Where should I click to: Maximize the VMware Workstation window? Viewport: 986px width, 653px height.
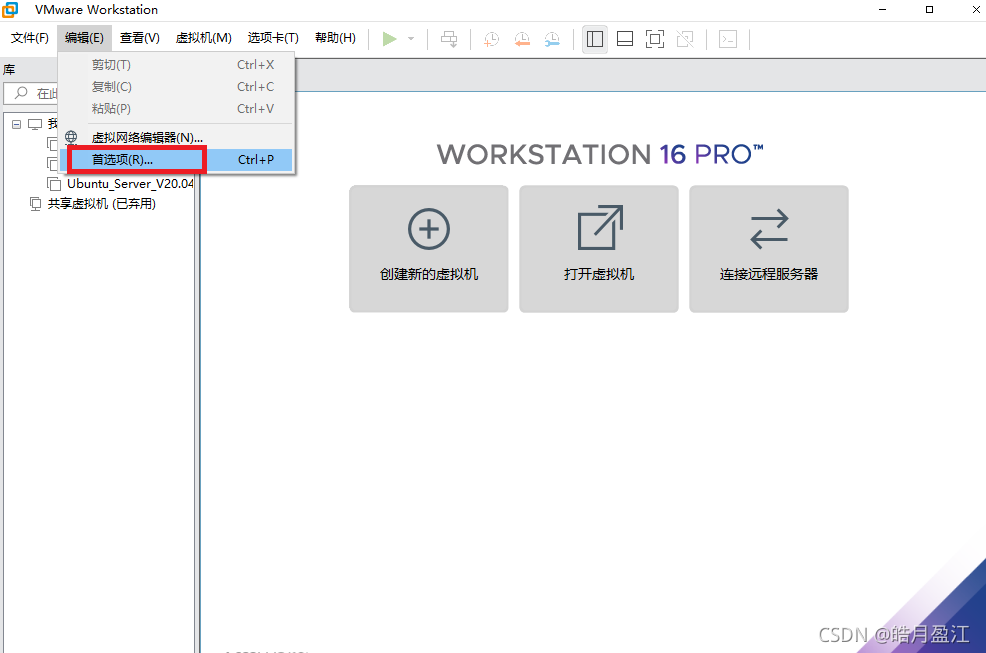pyautogui.click(x=929, y=9)
